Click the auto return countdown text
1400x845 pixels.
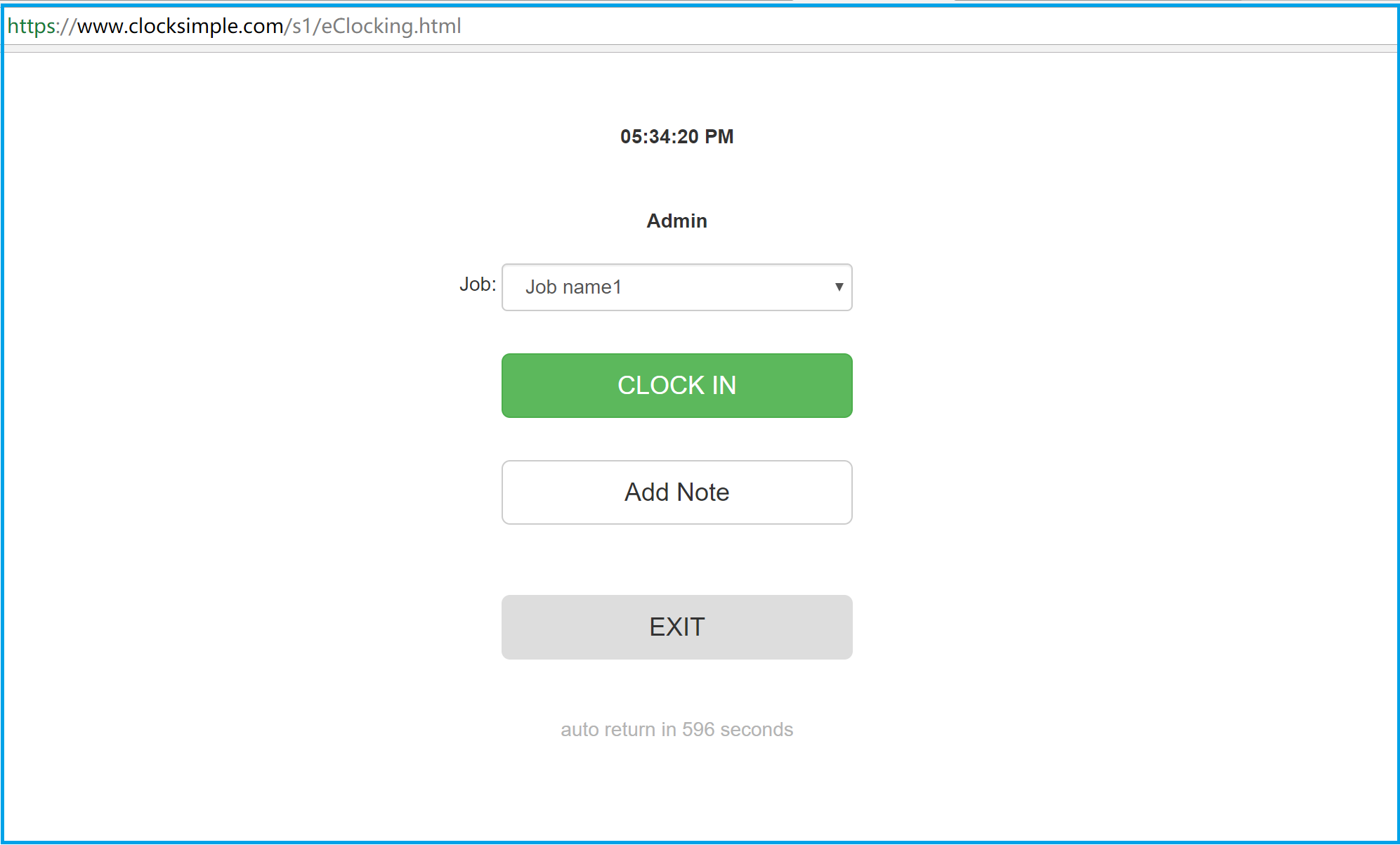tap(676, 730)
